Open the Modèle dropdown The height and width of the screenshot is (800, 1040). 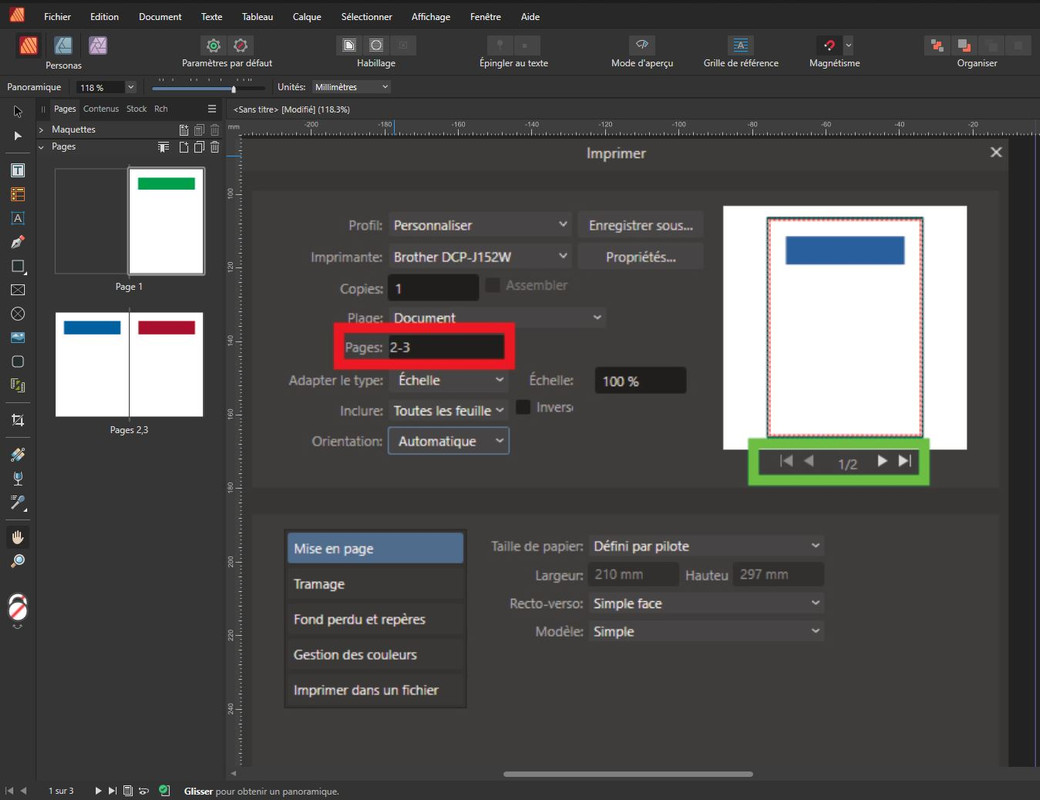pos(706,632)
